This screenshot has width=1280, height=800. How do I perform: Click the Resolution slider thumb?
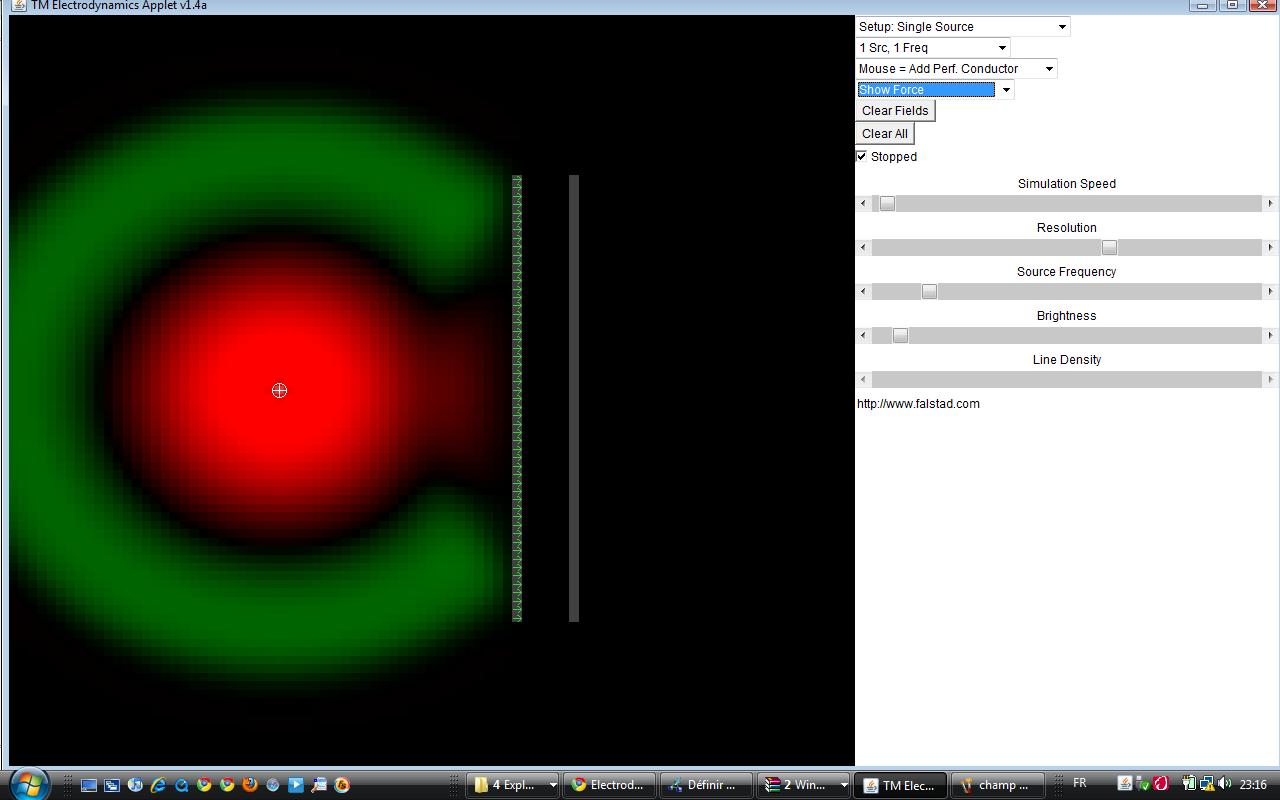click(1109, 248)
